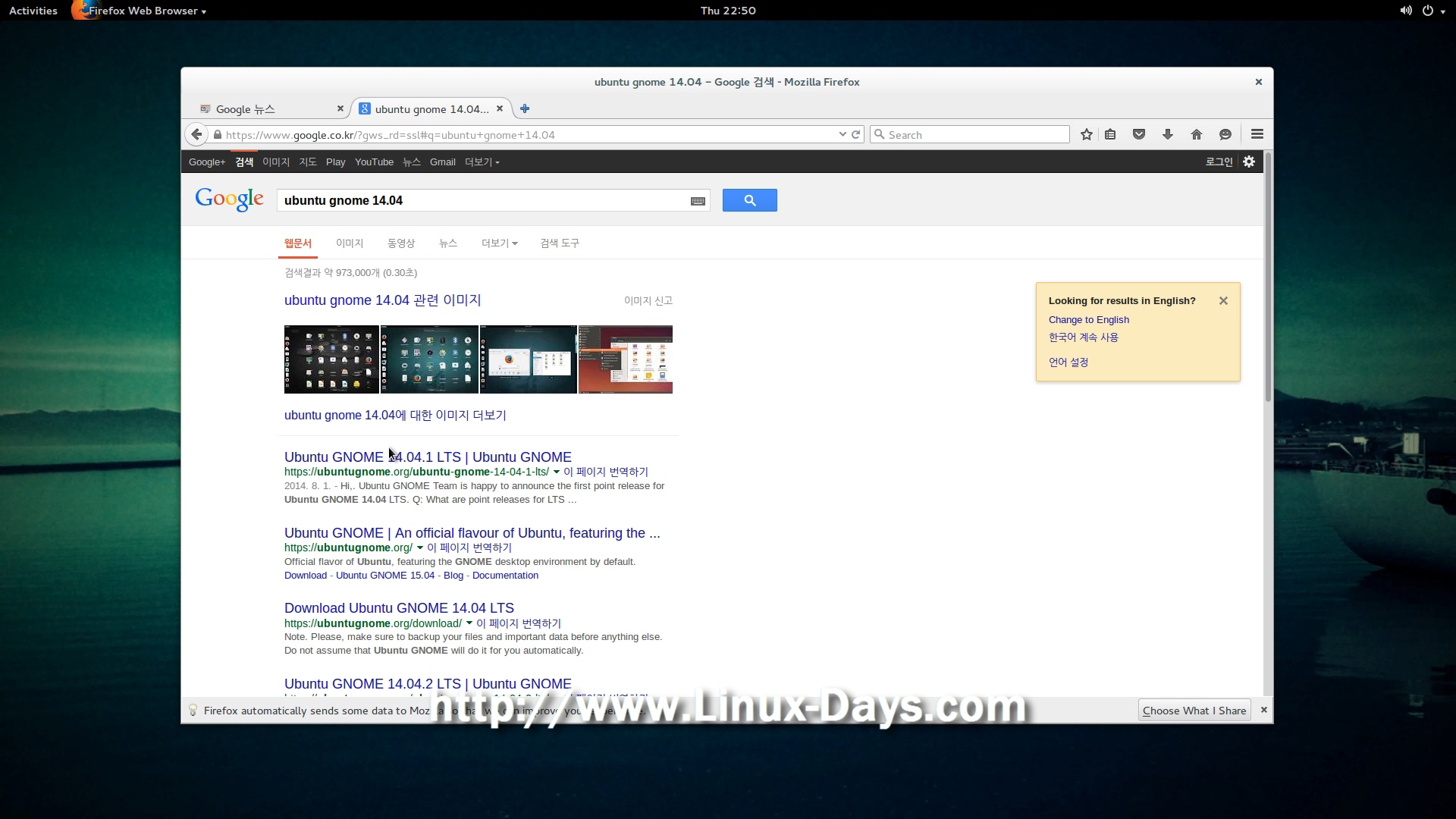Select the 웹문서 search tab
The width and height of the screenshot is (1456, 819).
(x=298, y=243)
